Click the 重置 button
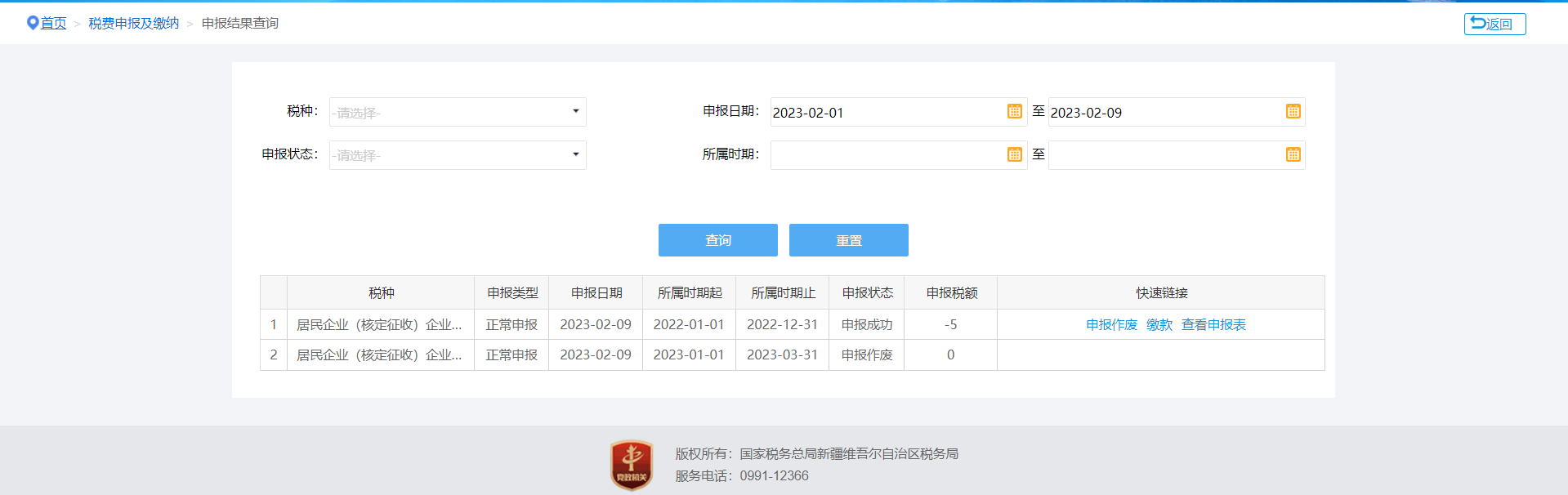Image resolution: width=1568 pixels, height=495 pixels. [849, 240]
